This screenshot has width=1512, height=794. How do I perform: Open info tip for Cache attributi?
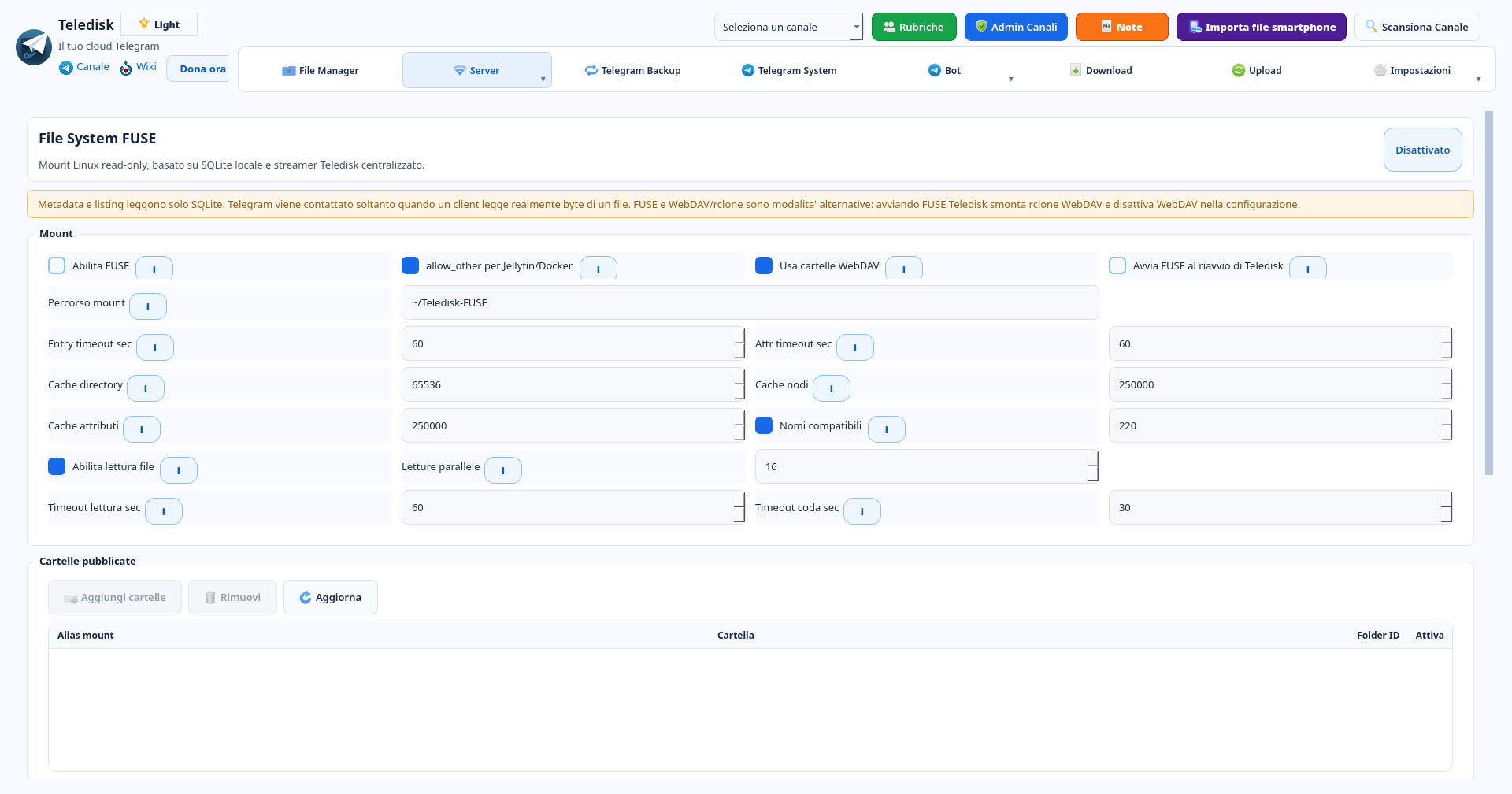tap(142, 429)
